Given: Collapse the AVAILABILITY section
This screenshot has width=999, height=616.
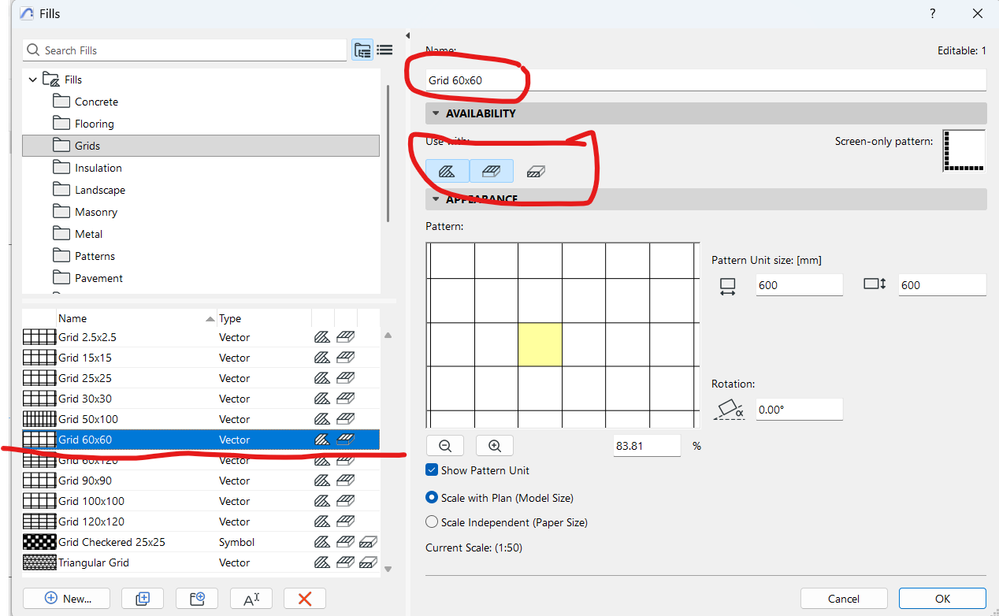Looking at the screenshot, I should tap(436, 113).
